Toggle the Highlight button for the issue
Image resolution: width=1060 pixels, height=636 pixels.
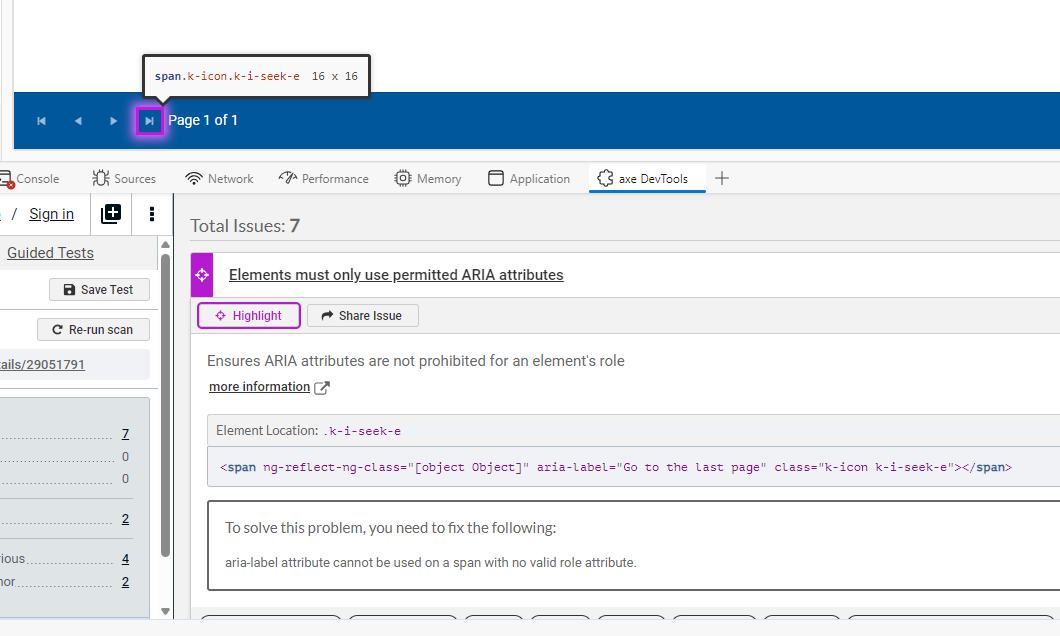248,315
